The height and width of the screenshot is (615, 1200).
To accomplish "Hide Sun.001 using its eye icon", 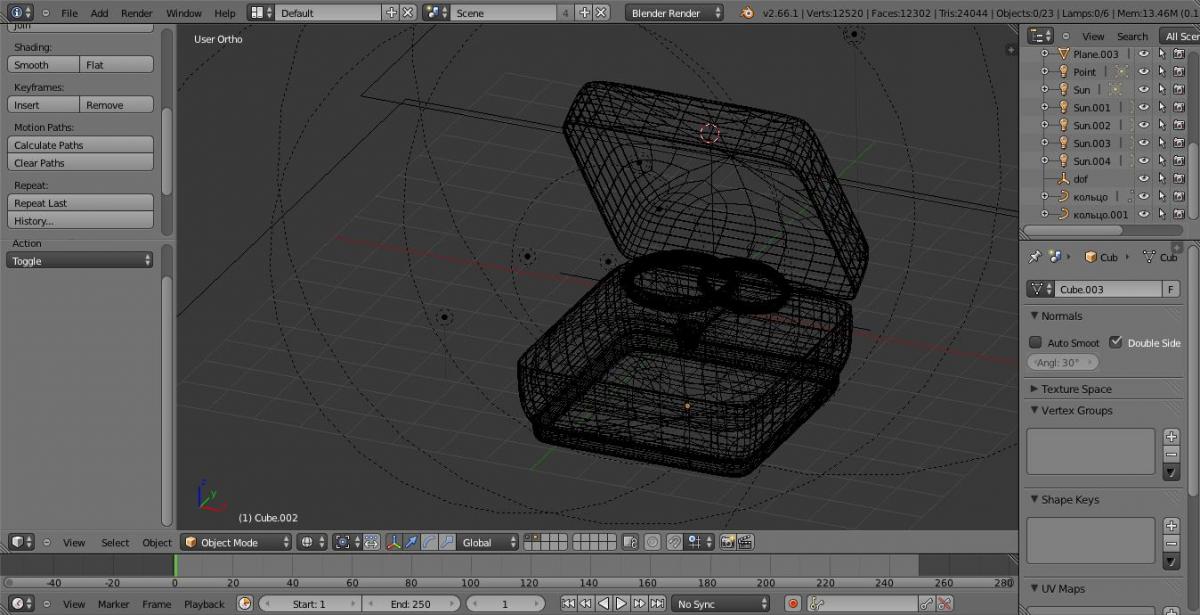I will (1144, 108).
